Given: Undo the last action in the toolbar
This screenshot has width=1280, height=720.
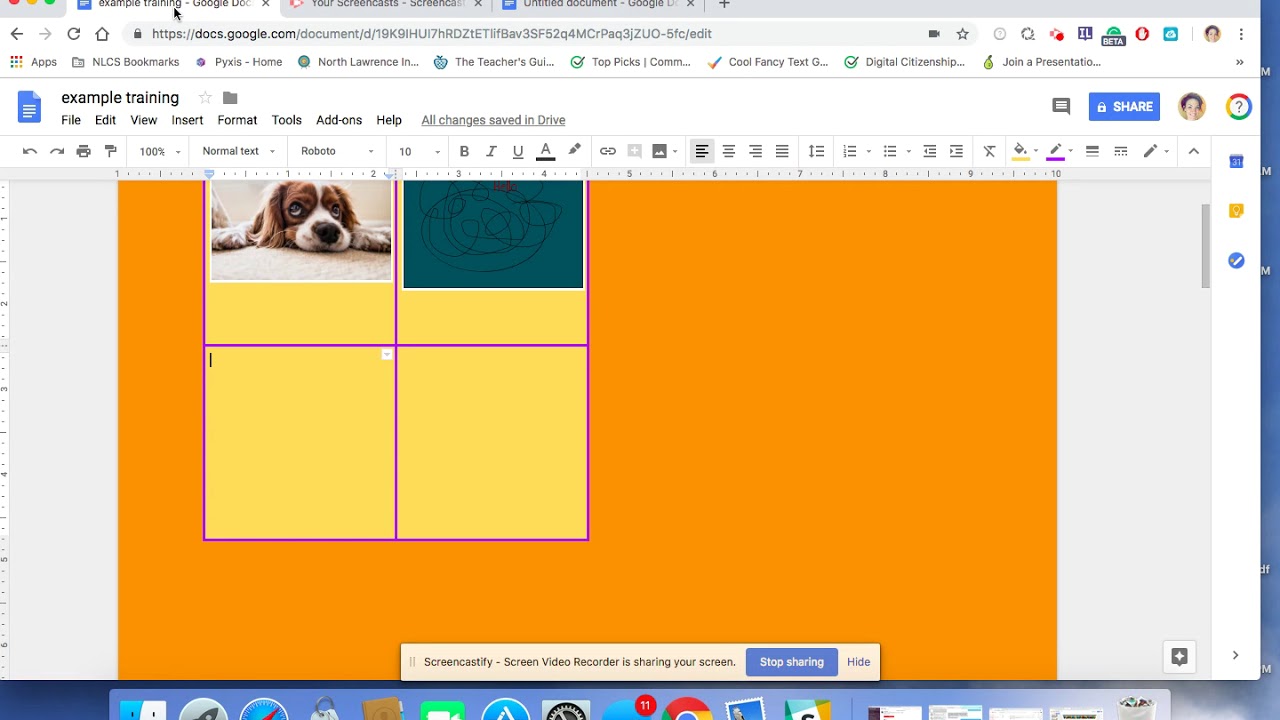Looking at the screenshot, I should click(x=30, y=151).
